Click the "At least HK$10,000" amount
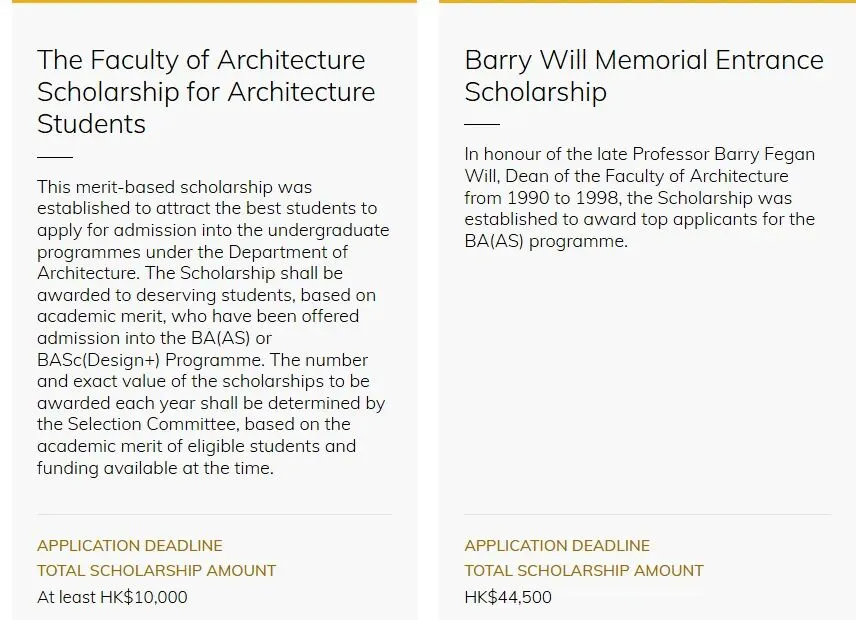 point(112,597)
